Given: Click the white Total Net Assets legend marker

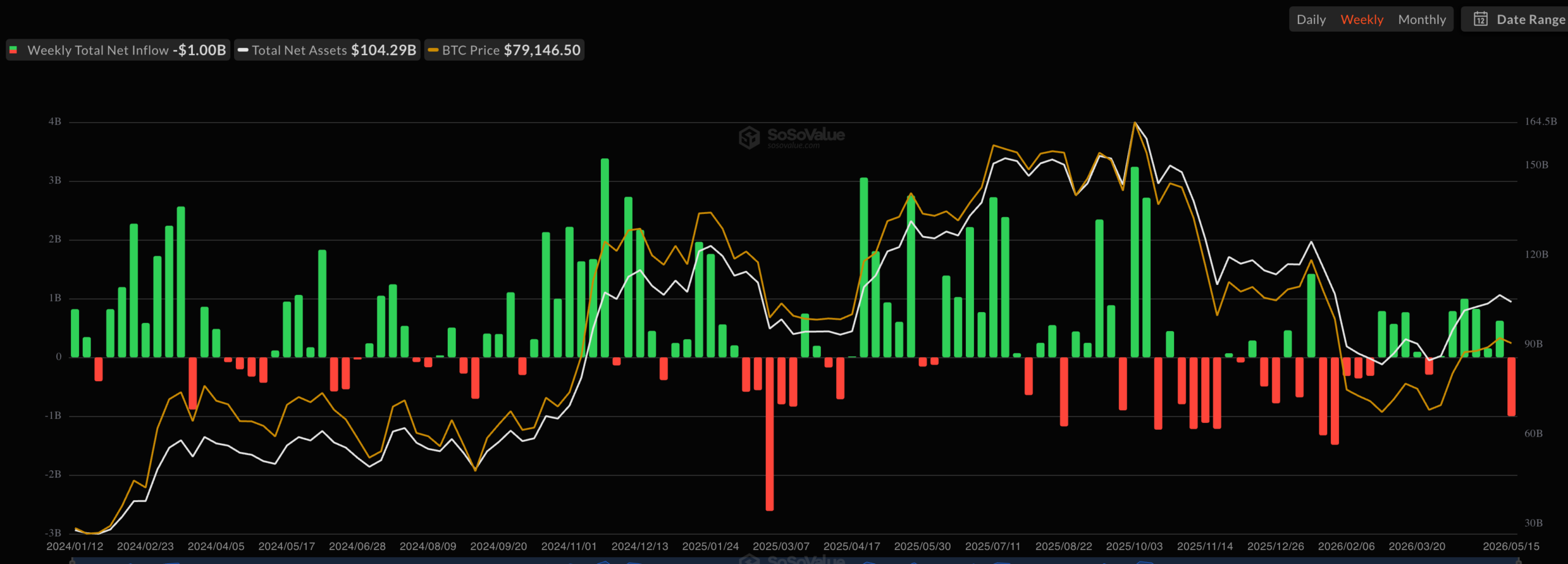Looking at the screenshot, I should click(x=243, y=50).
